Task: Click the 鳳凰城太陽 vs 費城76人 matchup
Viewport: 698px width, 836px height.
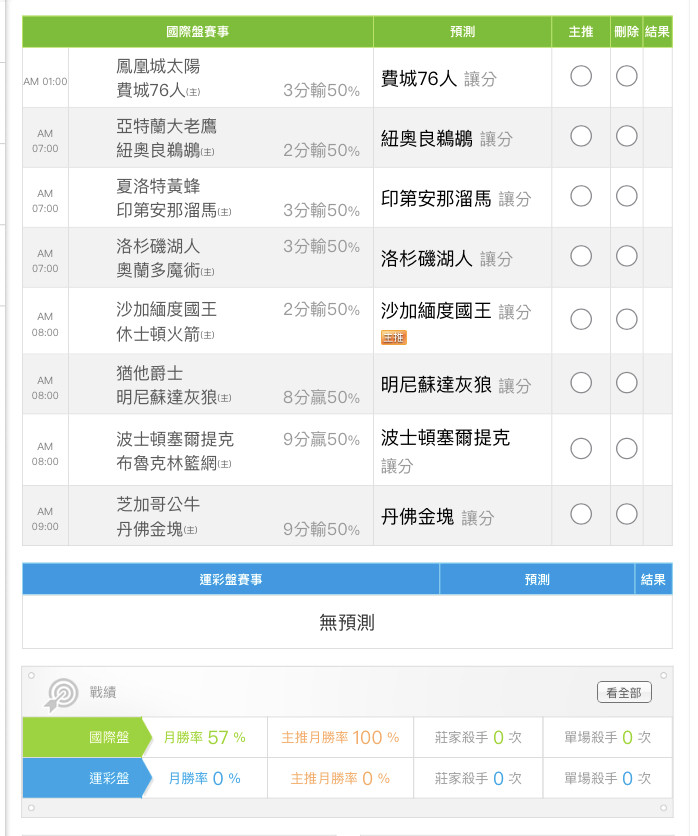Action: (221, 78)
